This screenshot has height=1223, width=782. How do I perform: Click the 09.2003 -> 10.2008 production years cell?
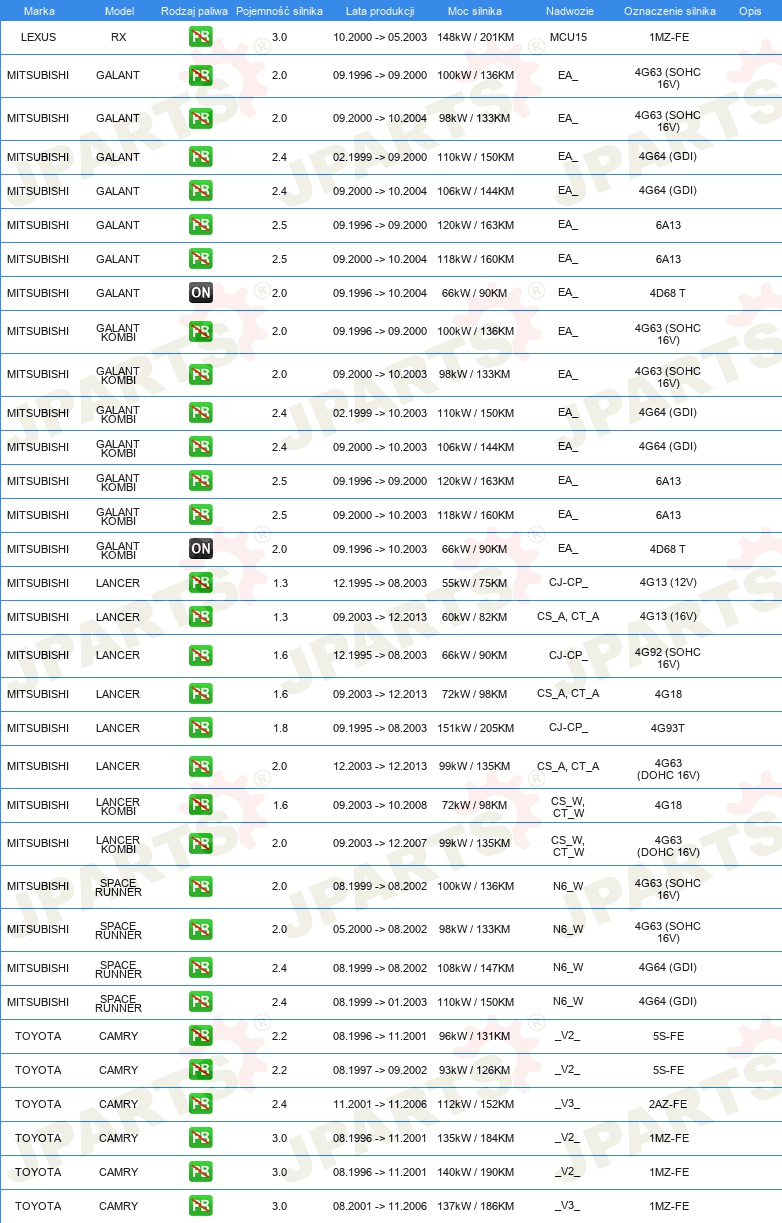(380, 805)
